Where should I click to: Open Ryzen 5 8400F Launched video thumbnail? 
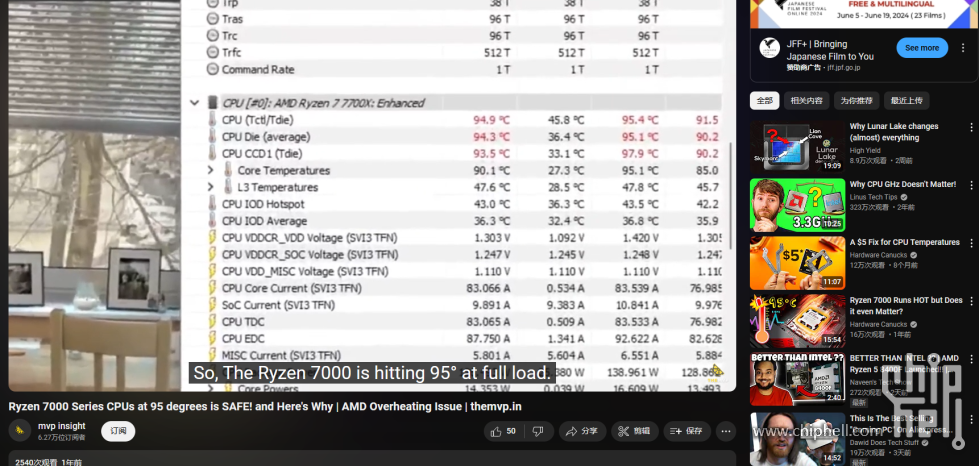[x=797, y=379]
